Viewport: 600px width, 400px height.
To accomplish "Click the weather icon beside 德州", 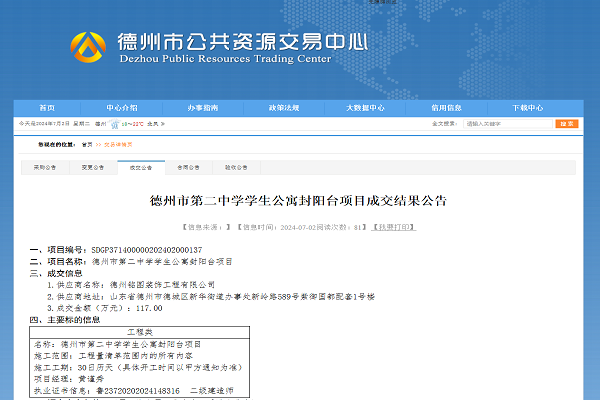I will pos(114,124).
